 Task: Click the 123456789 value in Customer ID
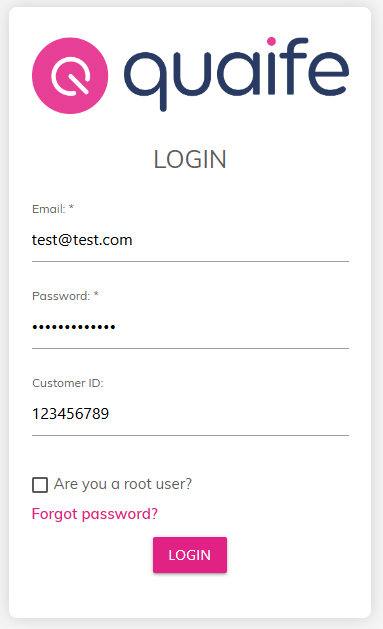tap(71, 414)
